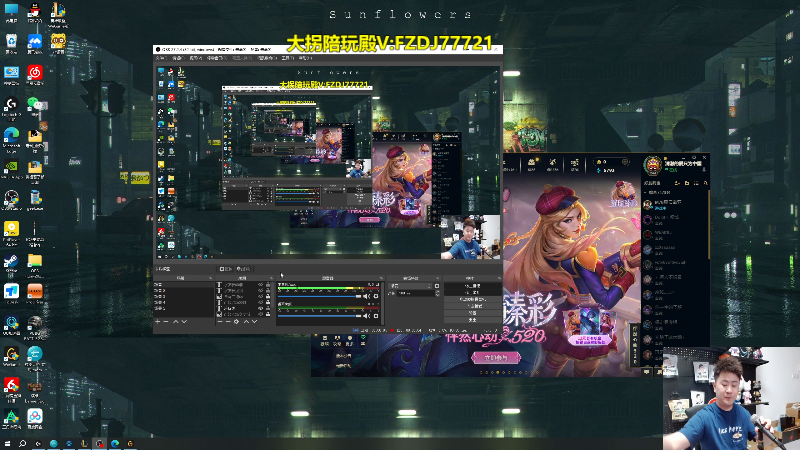Toggle eye icon of topmost OBS source
The width and height of the screenshot is (800, 450).
[x=260, y=284]
